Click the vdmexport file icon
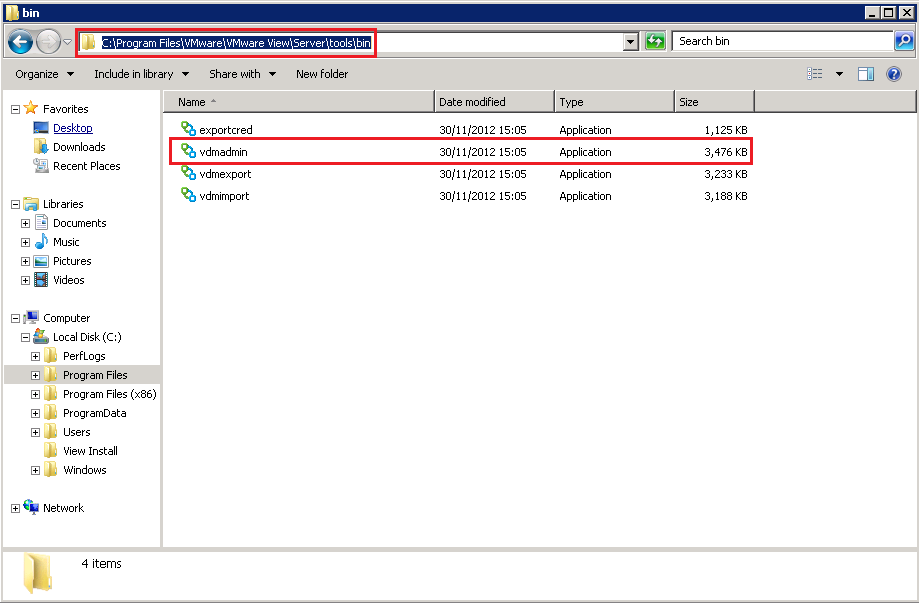Viewport: 919px width, 603px height. coord(188,174)
